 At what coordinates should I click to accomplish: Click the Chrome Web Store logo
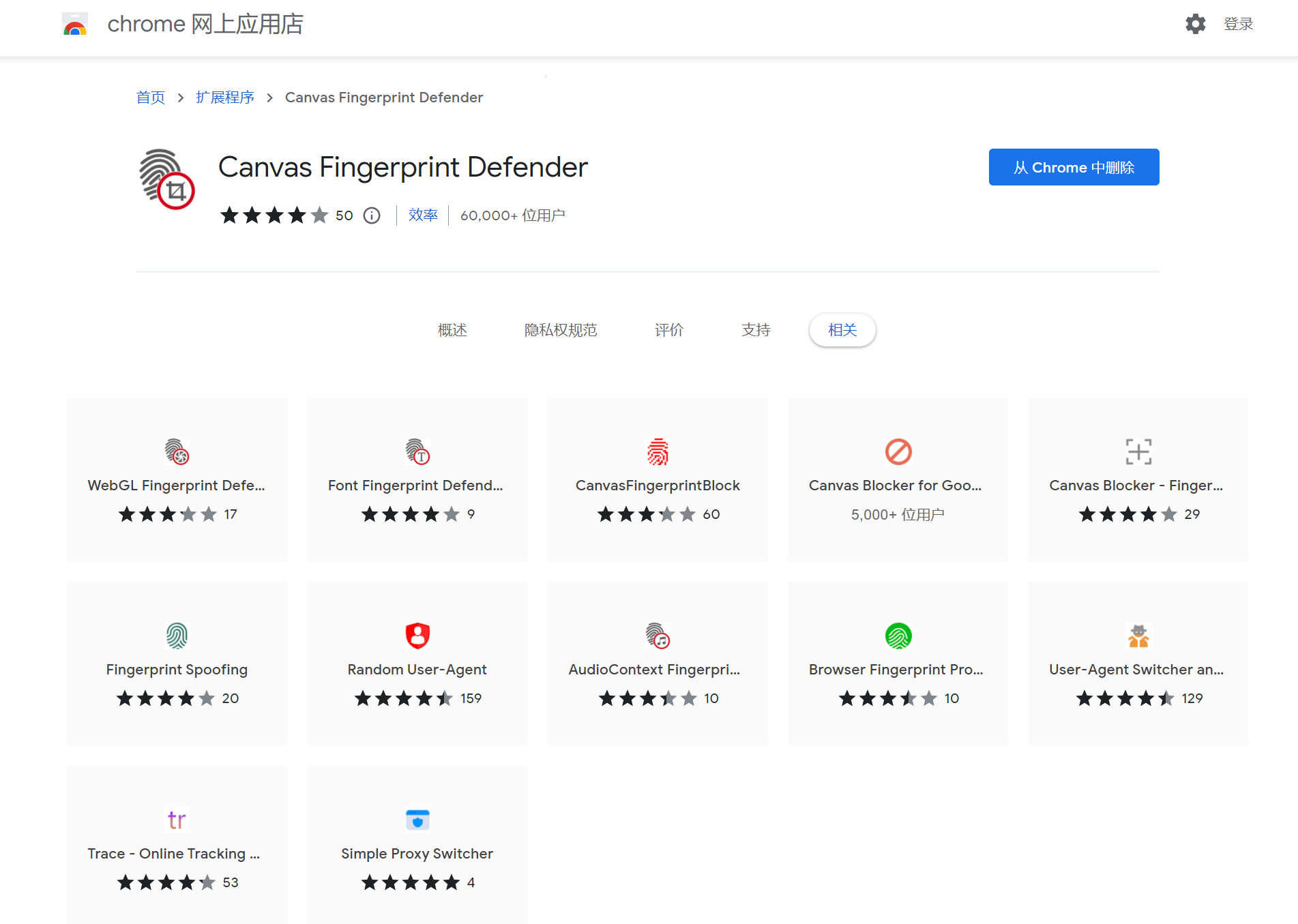[75, 25]
